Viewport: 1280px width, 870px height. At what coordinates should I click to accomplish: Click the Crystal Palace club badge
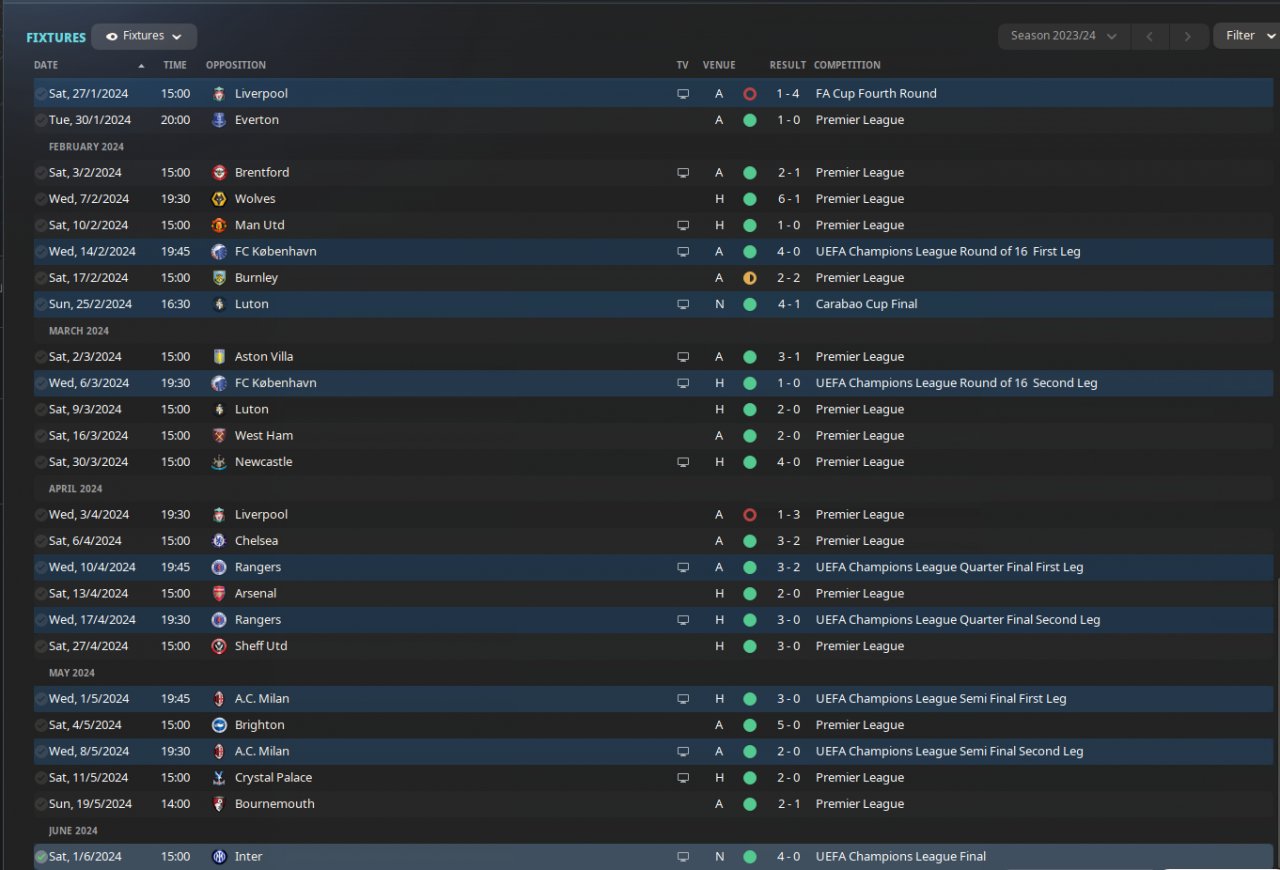point(219,778)
